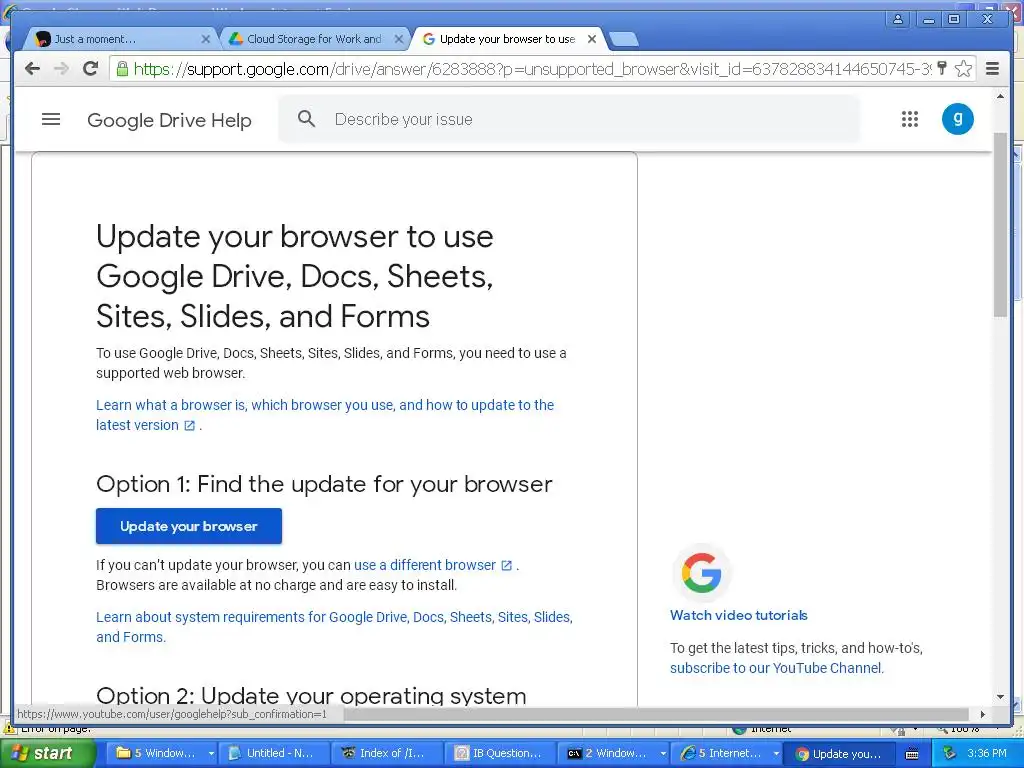Switch to Cloud Storage for Work tab
The image size is (1024, 768).
tap(315, 39)
